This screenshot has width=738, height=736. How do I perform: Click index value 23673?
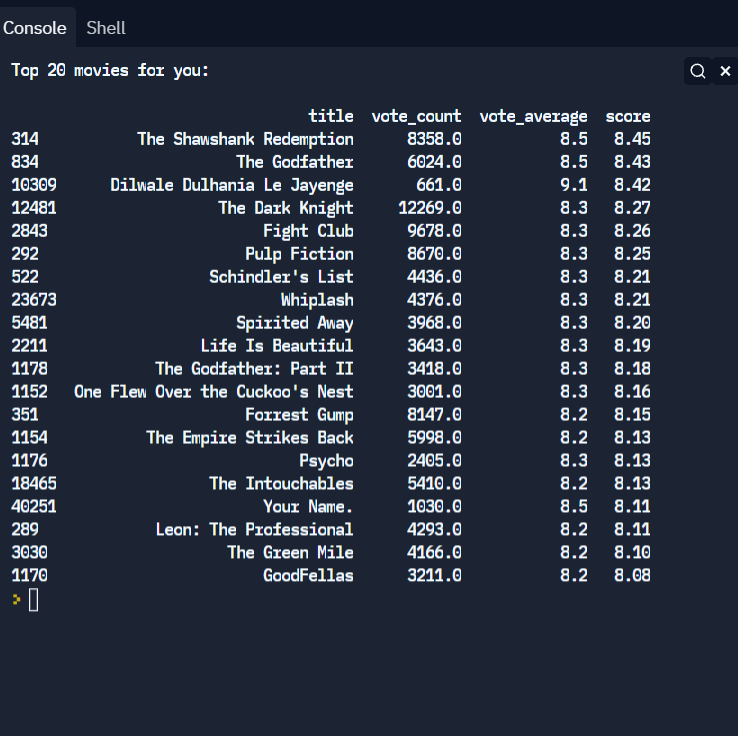34,300
